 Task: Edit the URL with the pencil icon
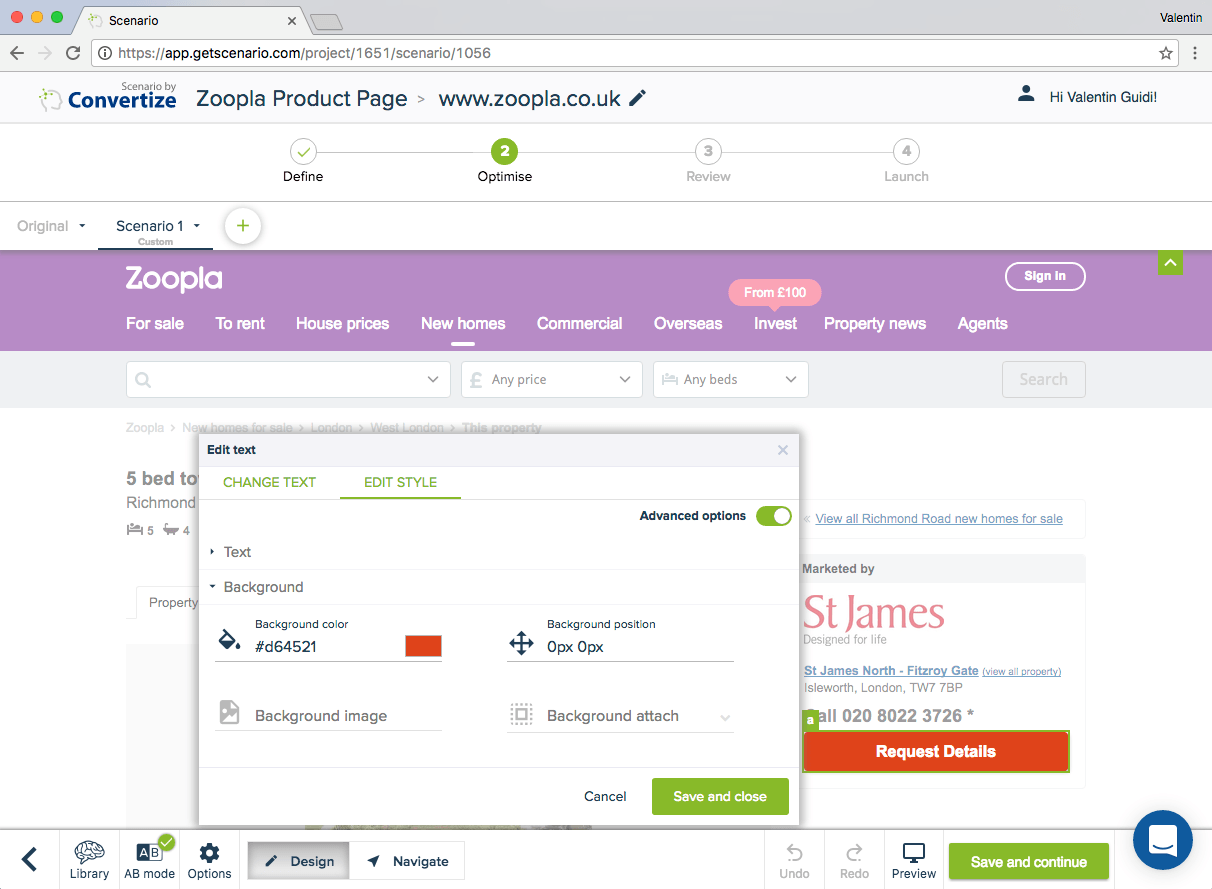637,98
